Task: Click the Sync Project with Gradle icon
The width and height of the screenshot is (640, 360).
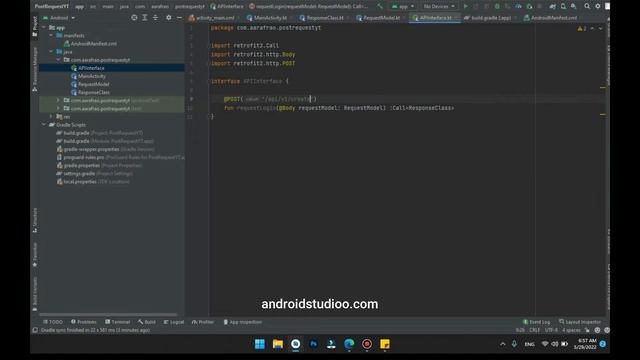Action: click(552, 7)
